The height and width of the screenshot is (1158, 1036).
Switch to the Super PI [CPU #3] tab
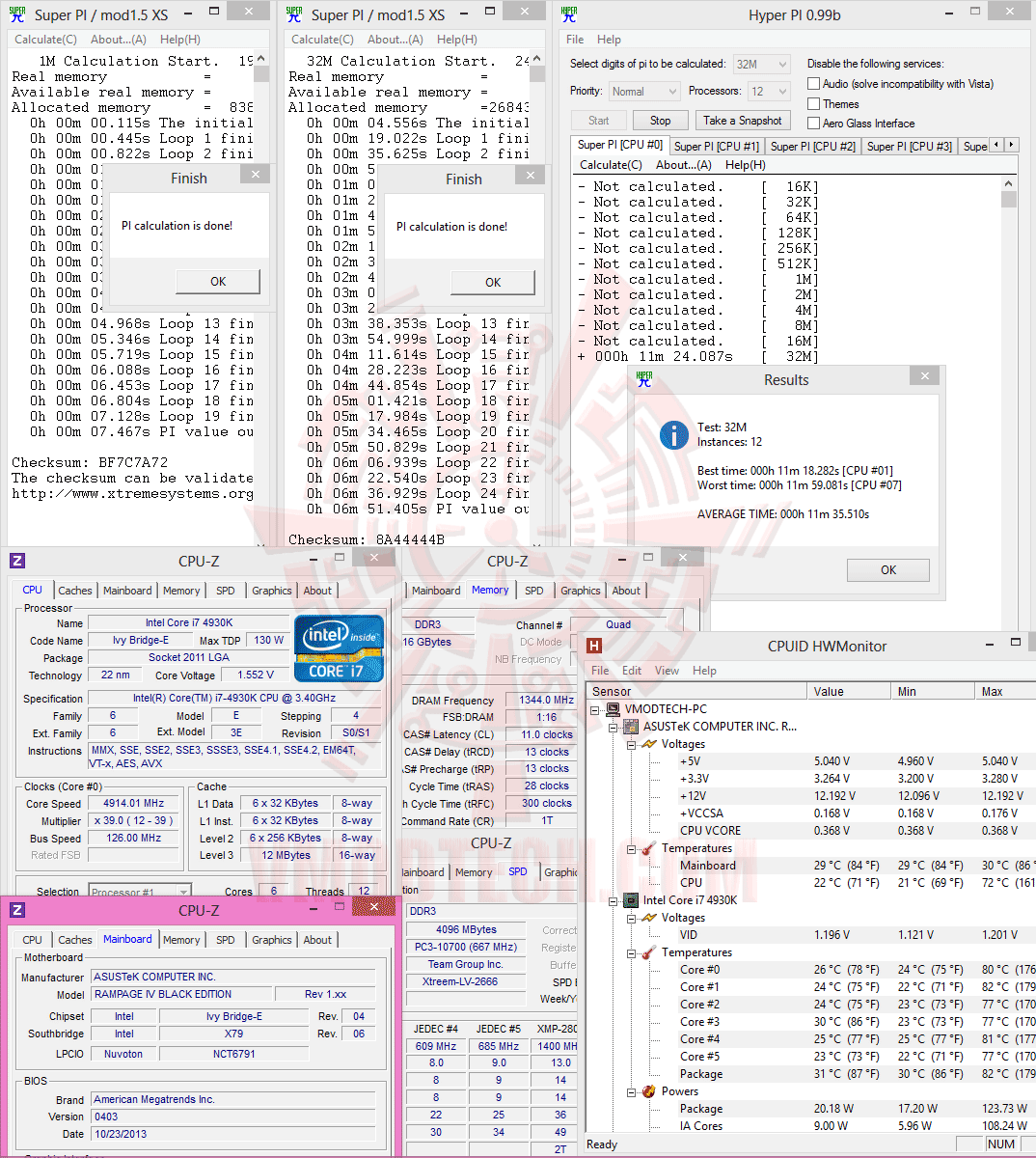910,147
